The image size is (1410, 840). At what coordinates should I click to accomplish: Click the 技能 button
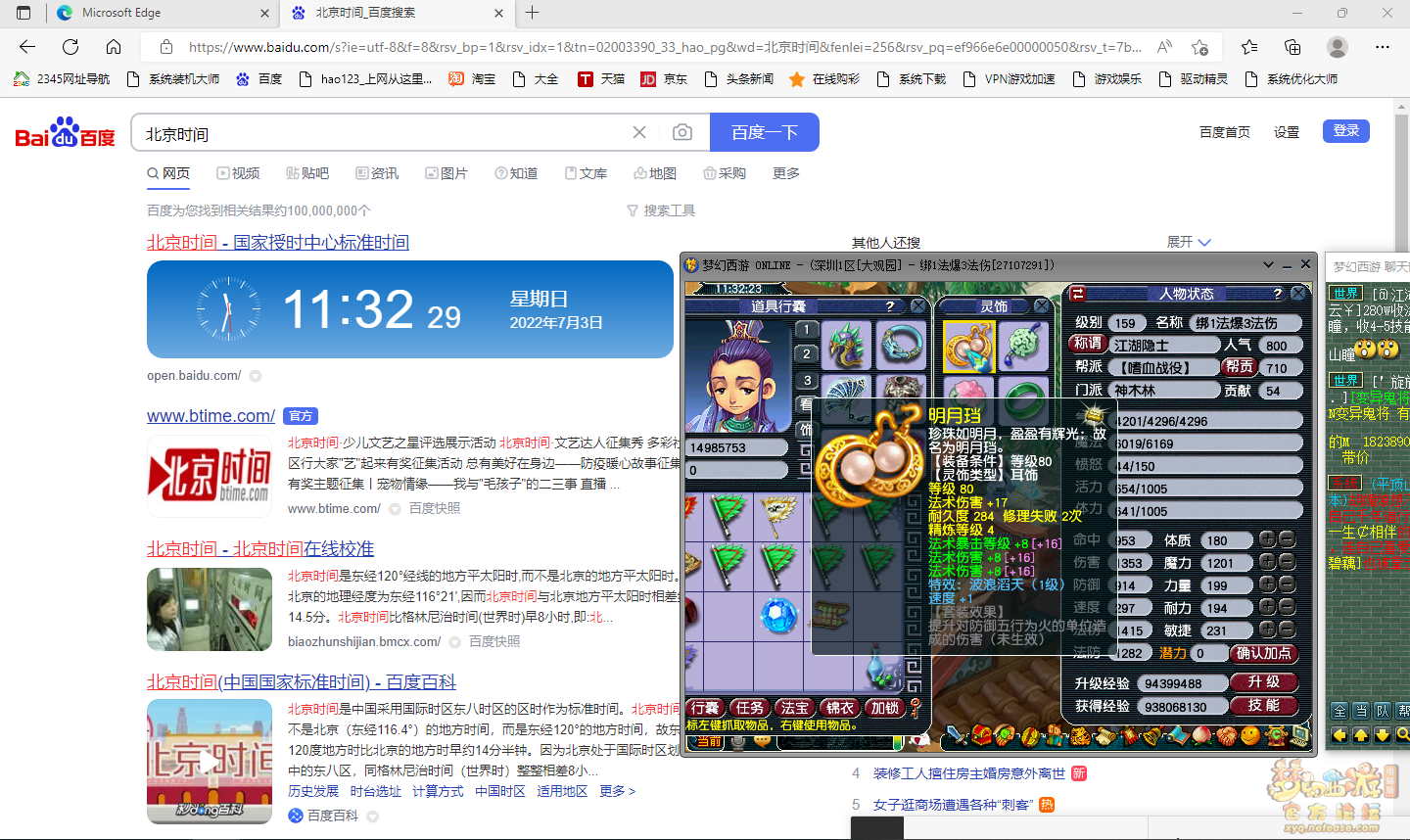1264,706
